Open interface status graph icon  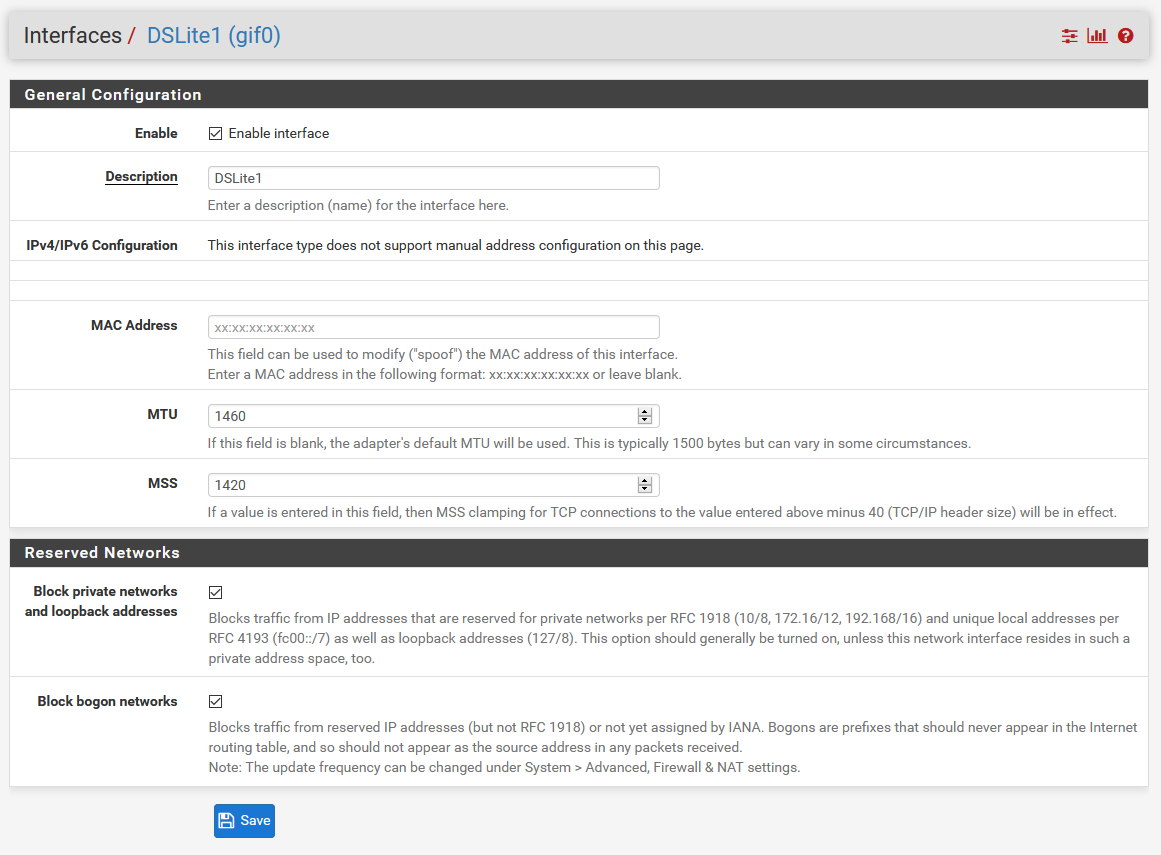[x=1097, y=36]
